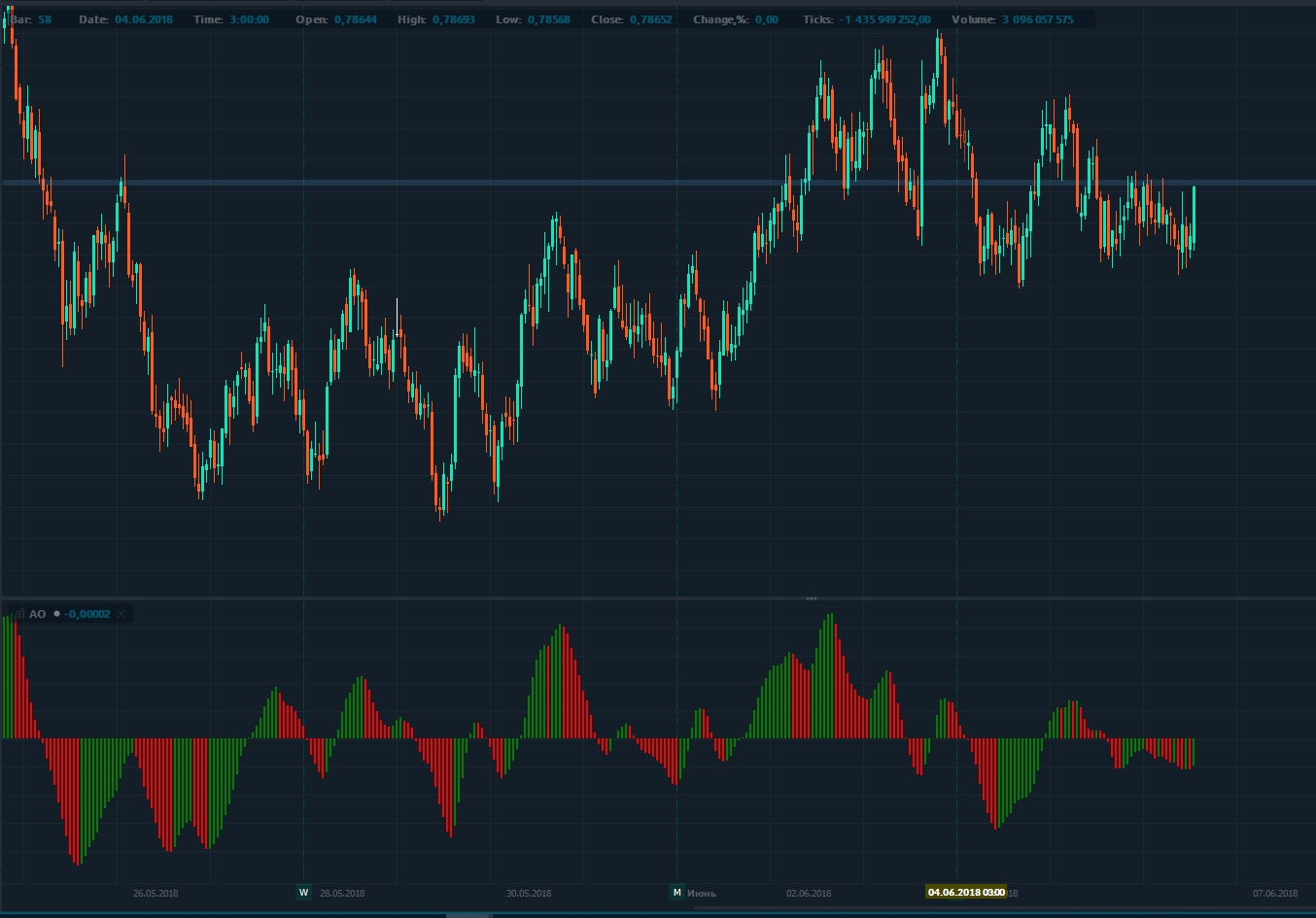
Task: Click the Open price value 0,78644
Action: (356, 19)
